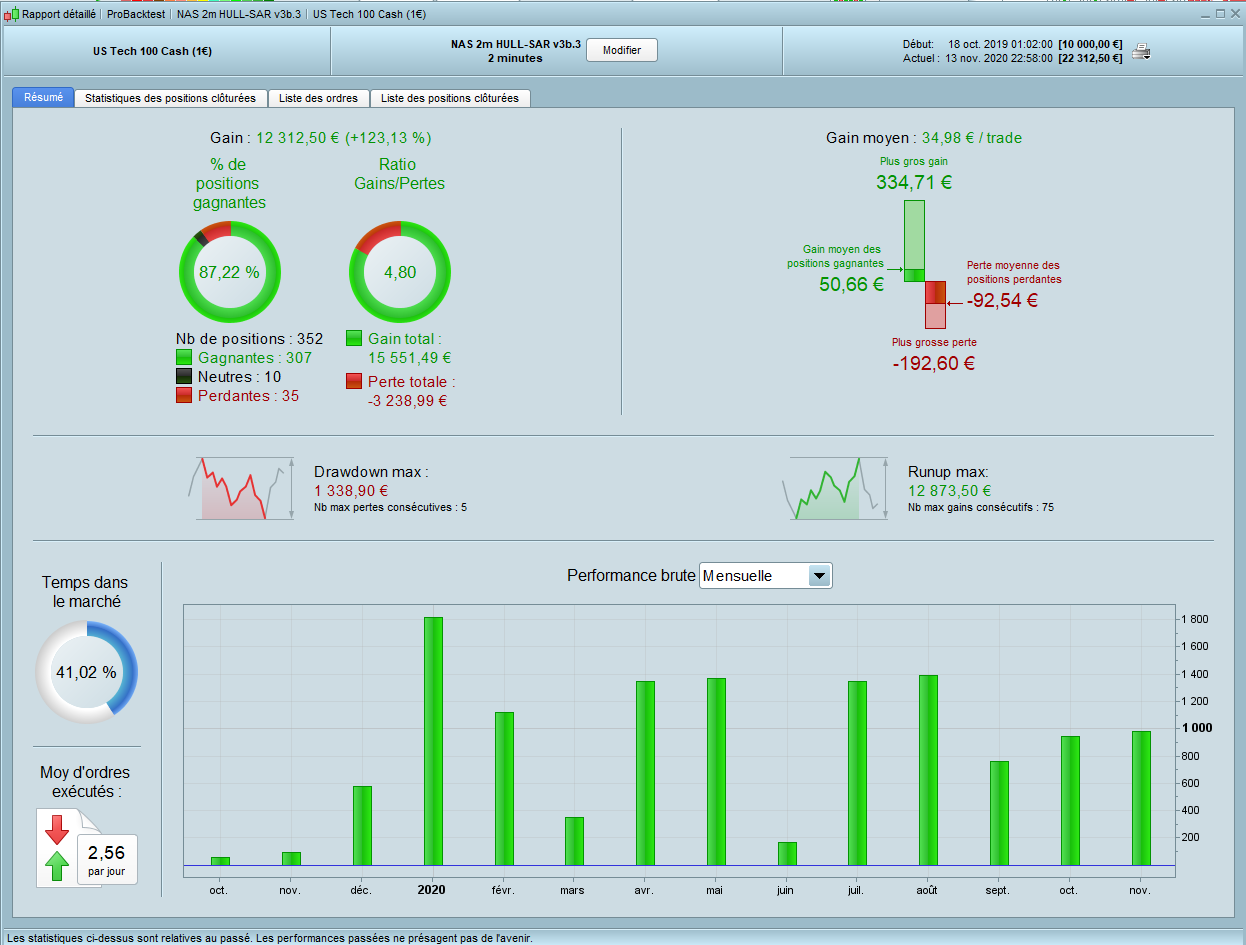Click the 1 338,90 € drawdown value
1246x945 pixels.
point(351,490)
